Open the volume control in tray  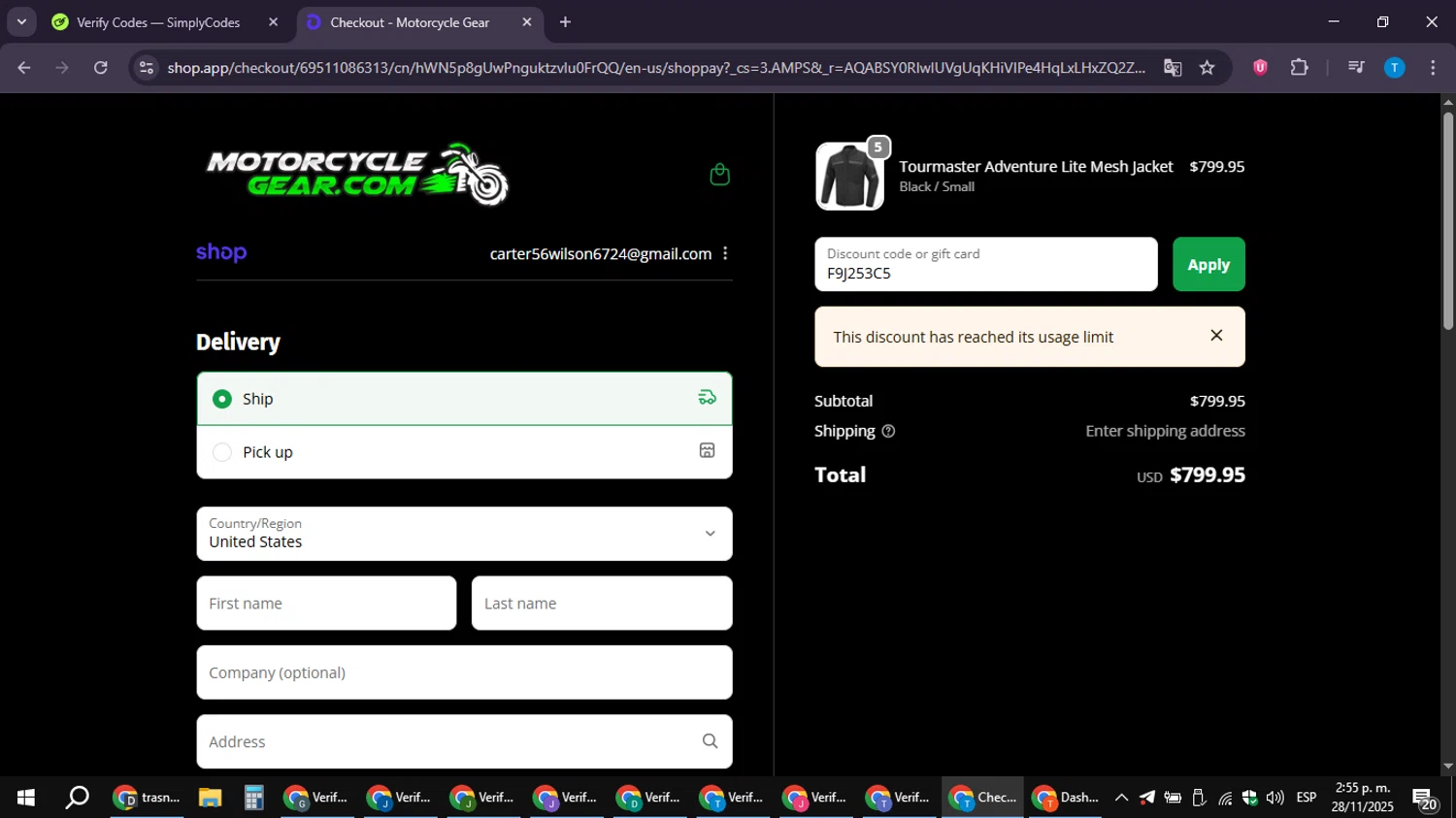(x=1274, y=798)
